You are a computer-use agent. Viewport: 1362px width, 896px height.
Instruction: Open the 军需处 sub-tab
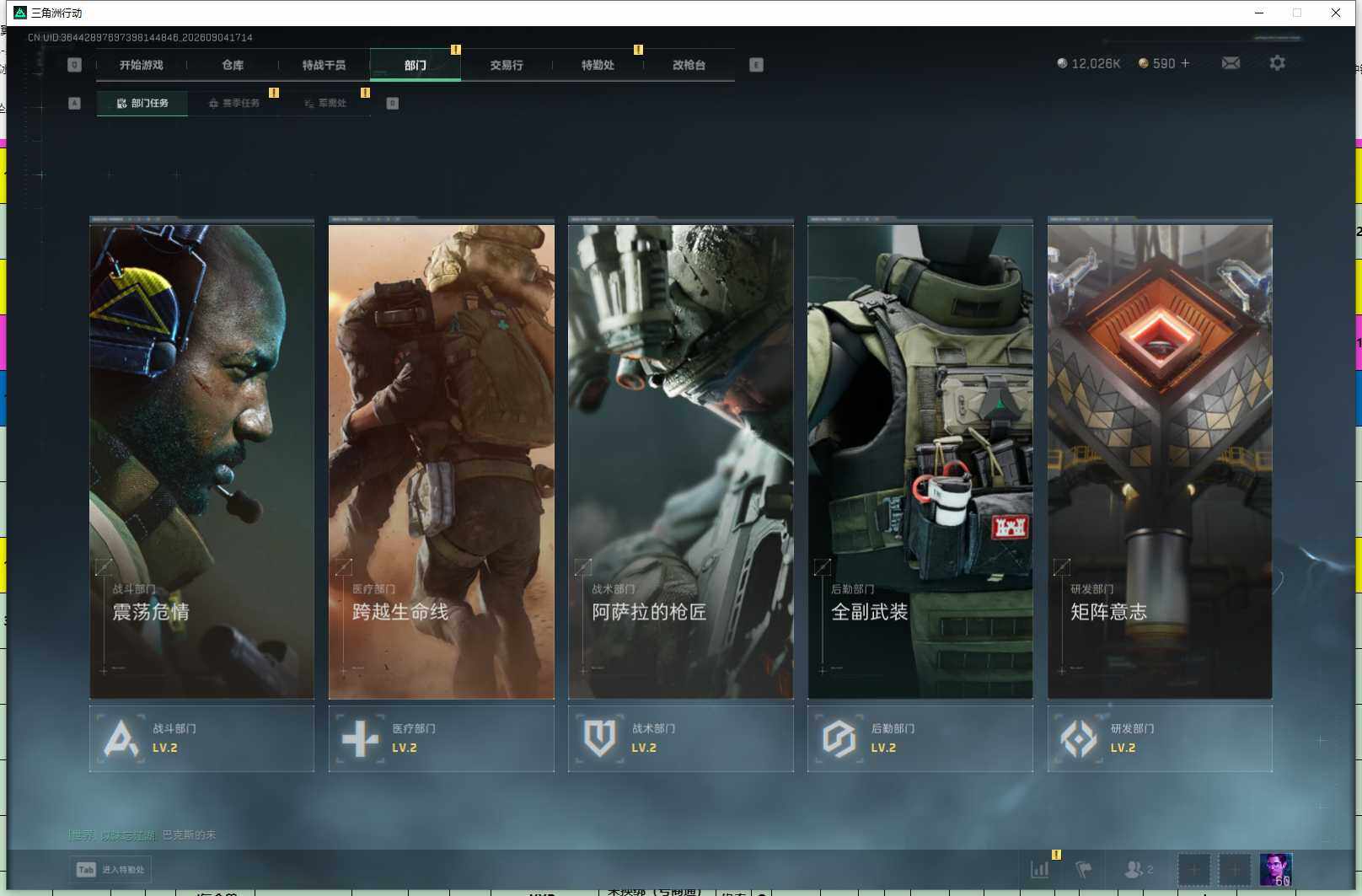(x=325, y=103)
